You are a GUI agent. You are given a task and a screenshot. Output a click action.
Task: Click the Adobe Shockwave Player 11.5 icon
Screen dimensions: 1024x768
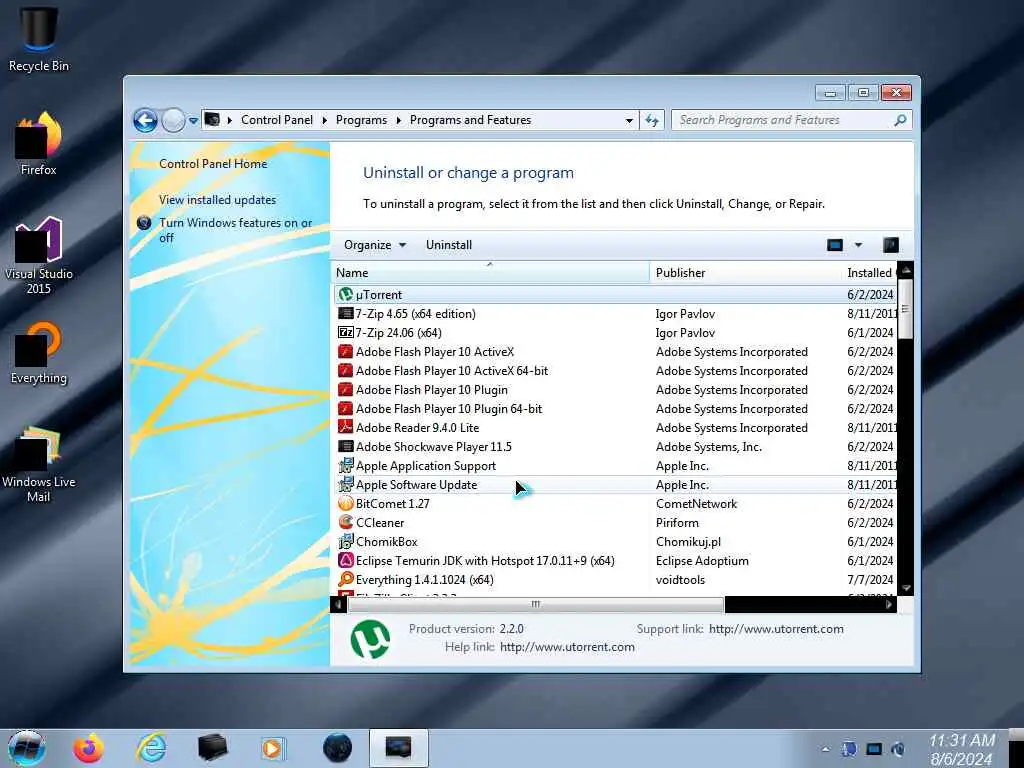345,447
